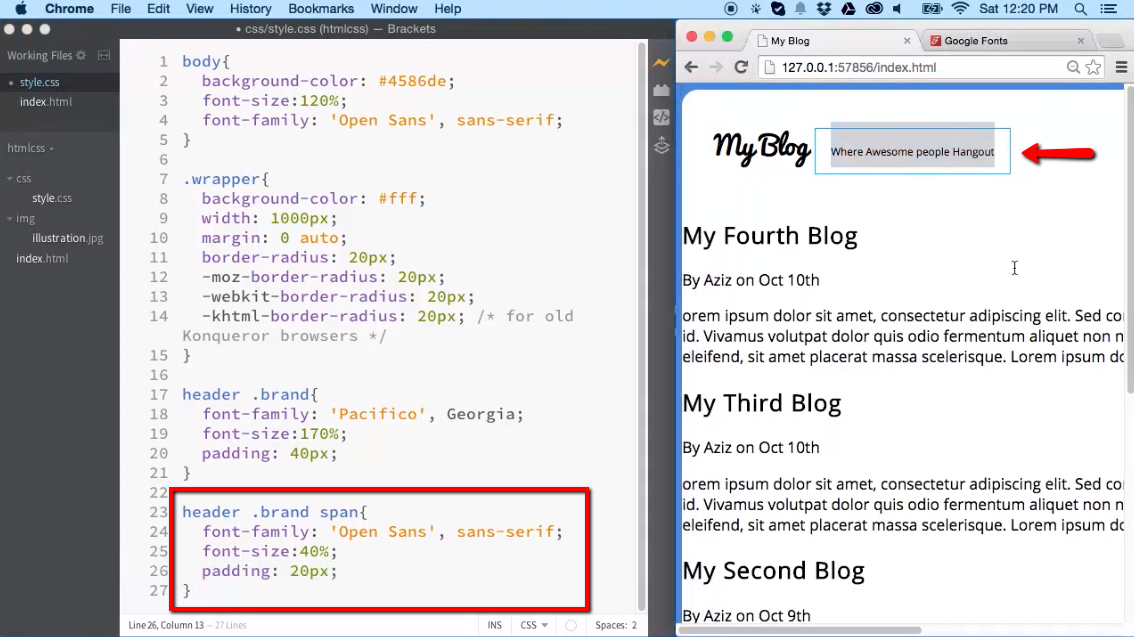Open the History menu in the menu bar
Screen dimensions: 1134x637
[250, 9]
